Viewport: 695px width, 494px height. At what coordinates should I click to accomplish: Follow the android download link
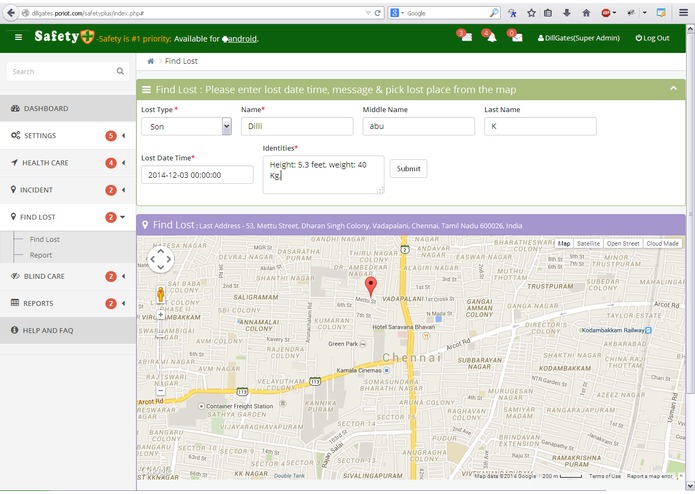click(x=239, y=39)
